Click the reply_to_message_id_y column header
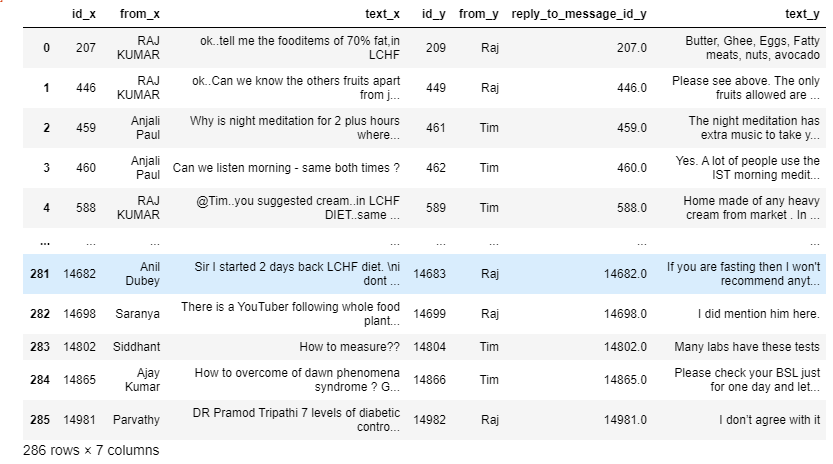This screenshot has width=833, height=464. [x=579, y=14]
